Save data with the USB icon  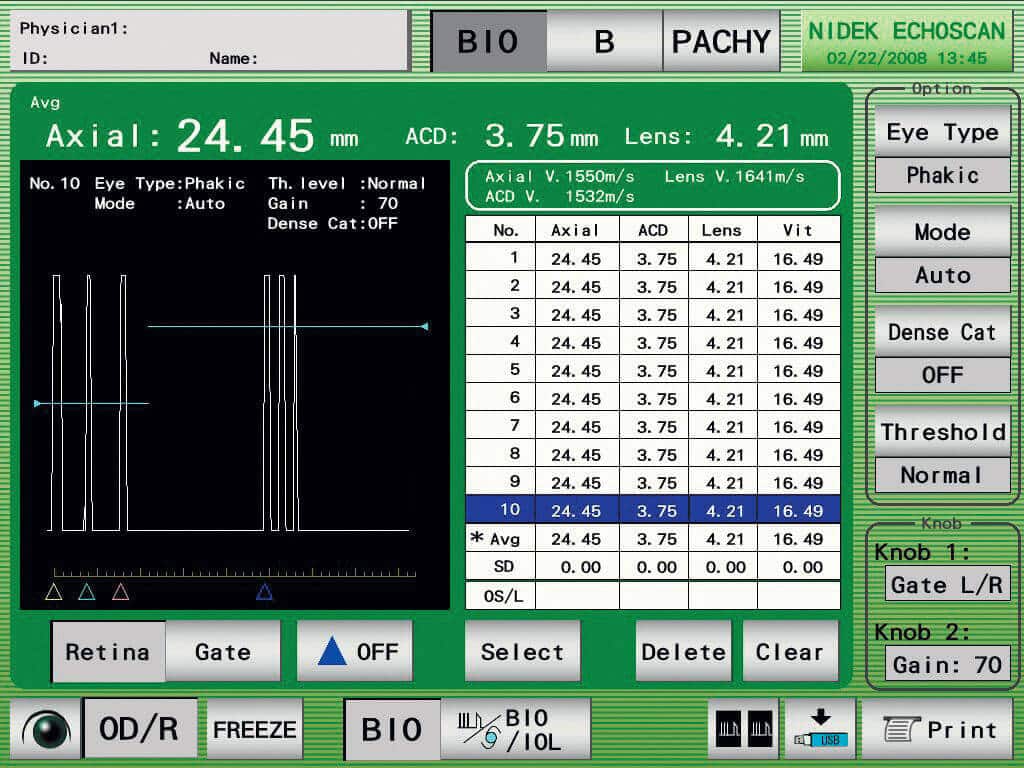pos(820,729)
